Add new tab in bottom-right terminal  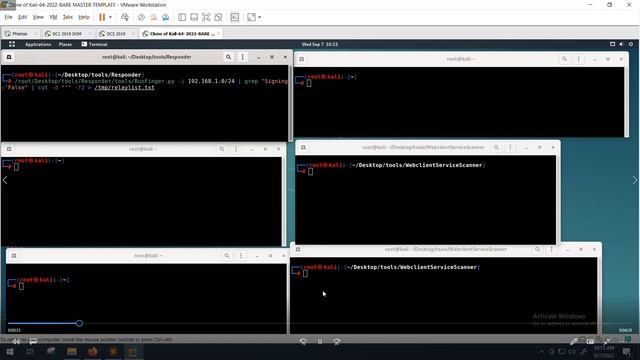coord(298,249)
